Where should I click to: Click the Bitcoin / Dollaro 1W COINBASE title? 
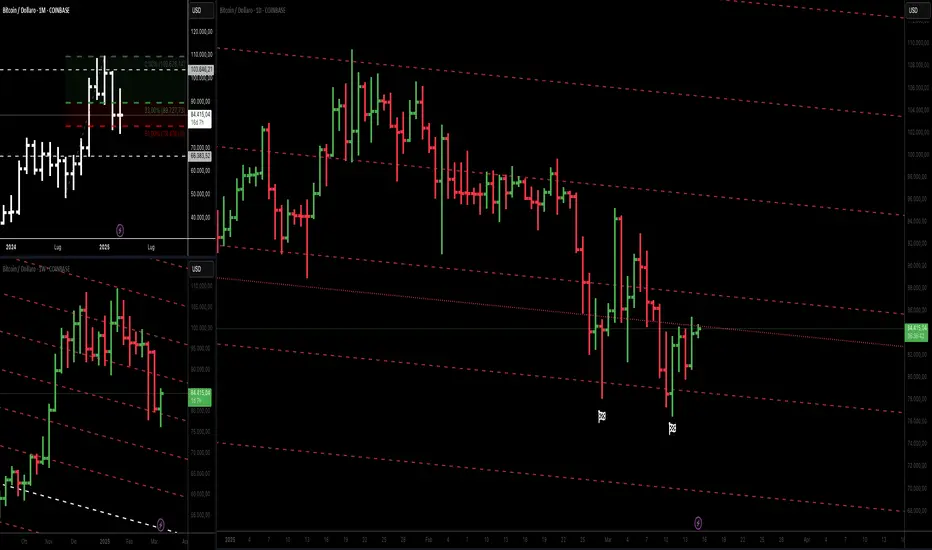coord(36,269)
